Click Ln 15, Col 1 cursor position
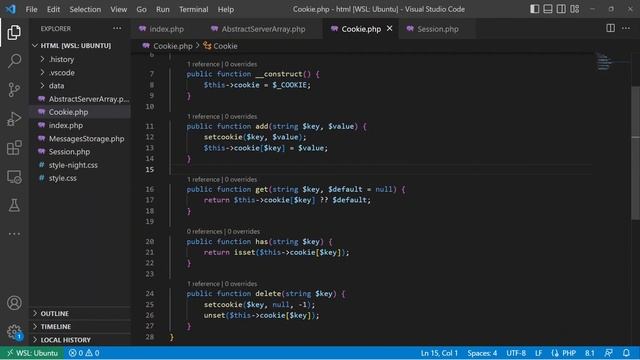Viewport: 640px width, 360px height. click(439, 353)
